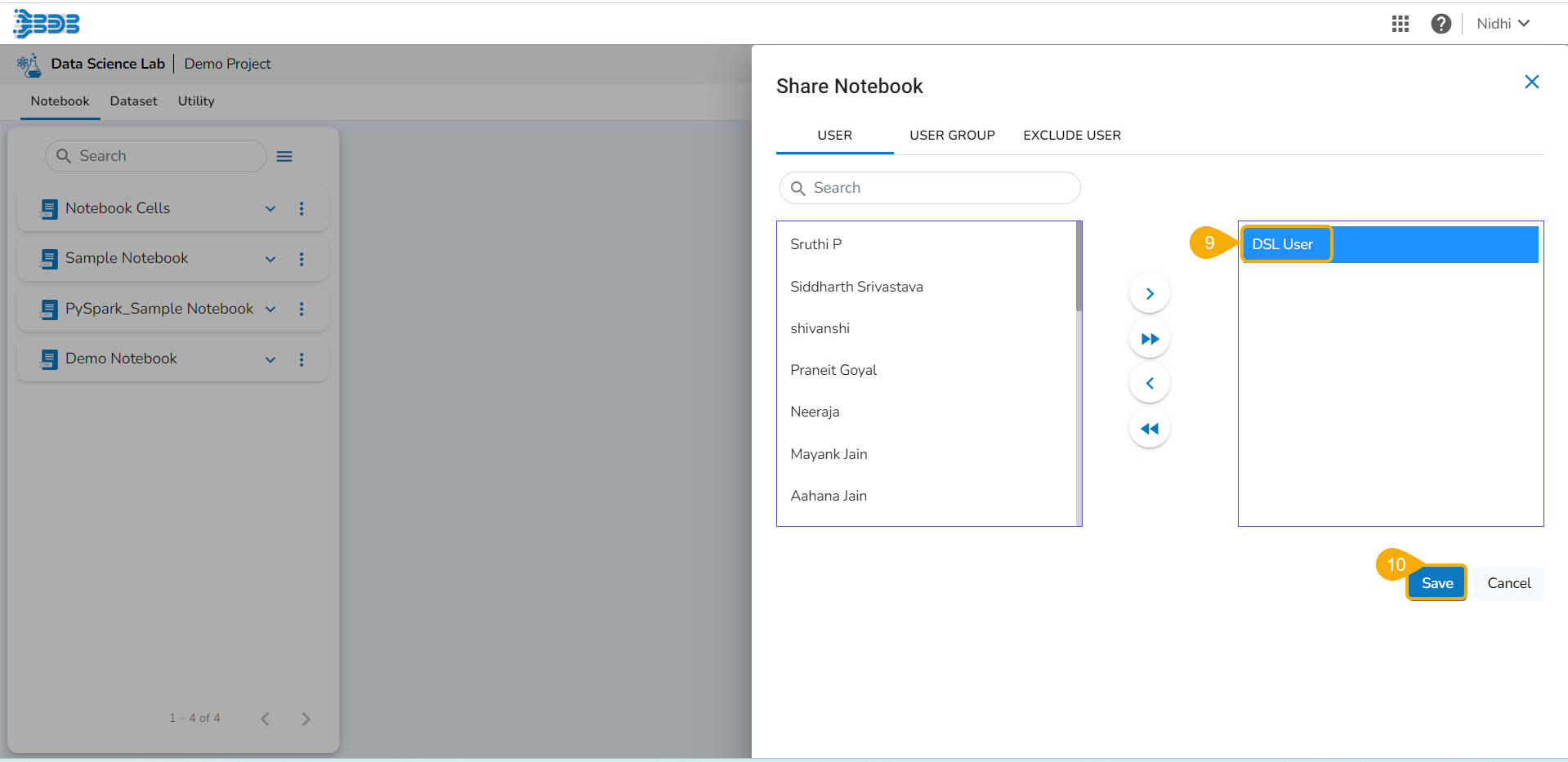Open the help question mark icon
Screen dimensions: 1568x762
(x=1441, y=24)
